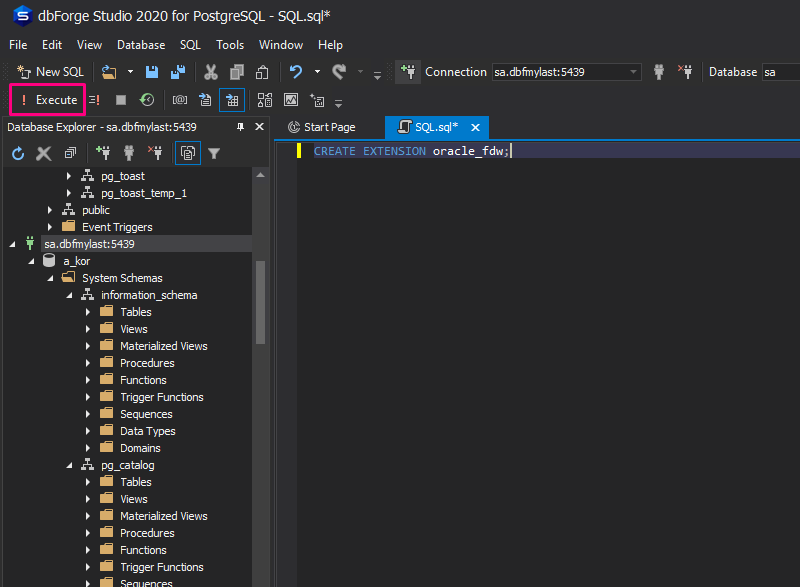
Task: Open the Database menu
Action: [x=141, y=45]
